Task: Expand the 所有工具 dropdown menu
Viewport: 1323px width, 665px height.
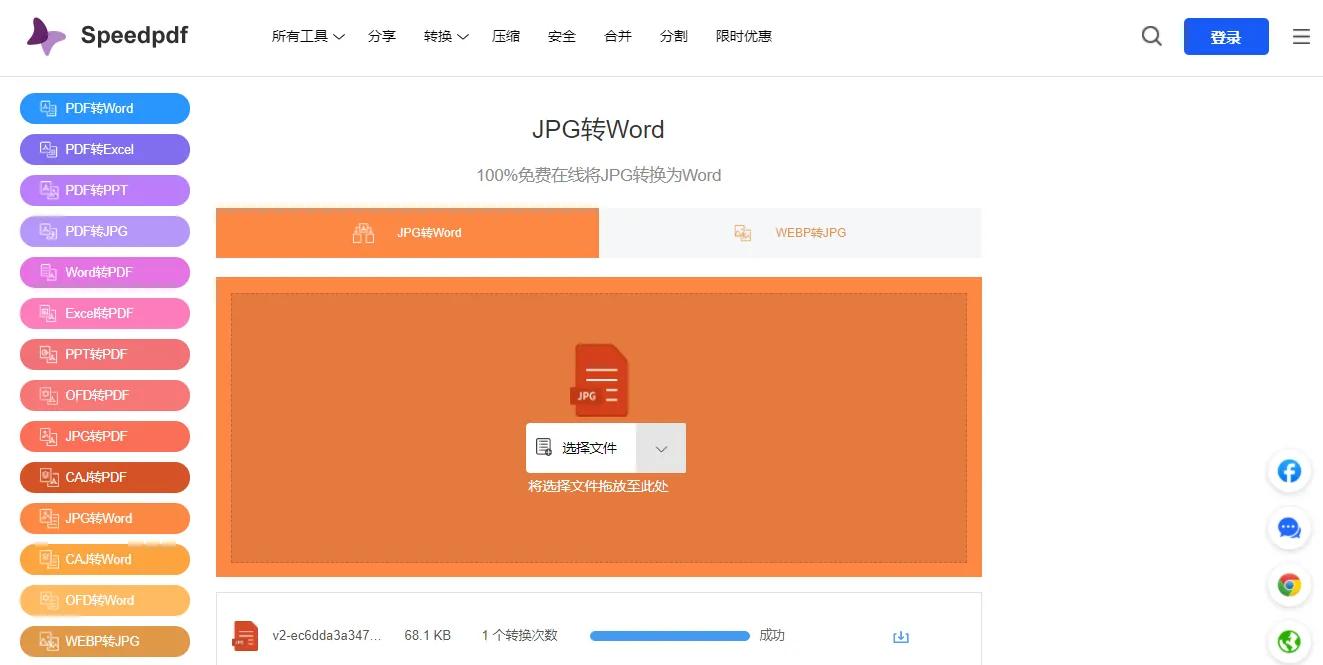Action: pyautogui.click(x=308, y=37)
